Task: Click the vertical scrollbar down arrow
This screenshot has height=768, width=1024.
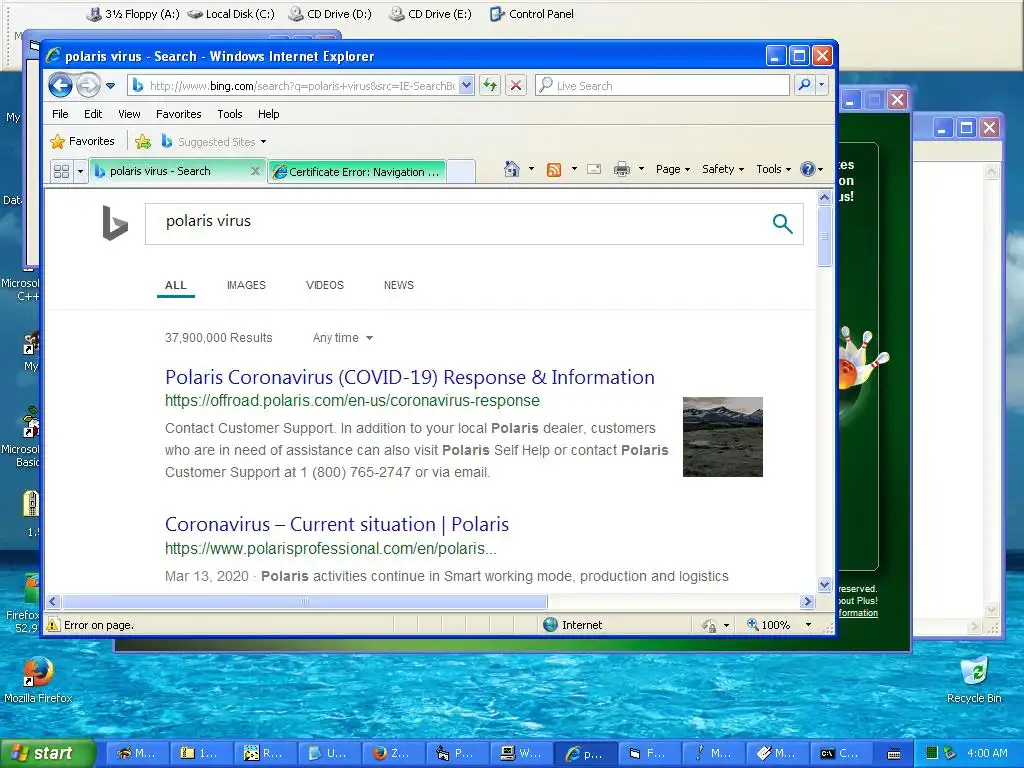Action: (x=824, y=584)
